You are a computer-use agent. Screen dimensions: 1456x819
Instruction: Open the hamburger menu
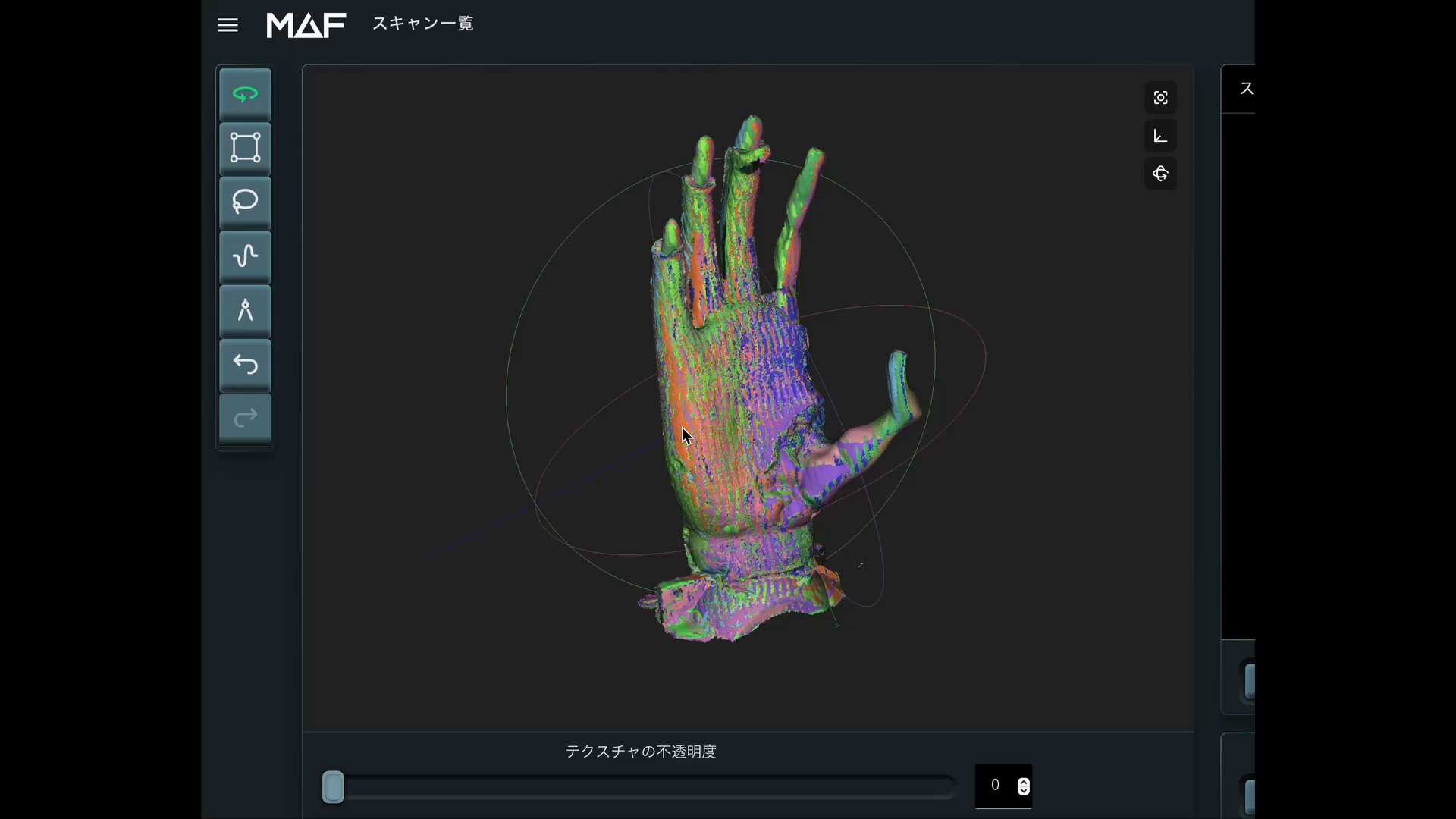227,25
